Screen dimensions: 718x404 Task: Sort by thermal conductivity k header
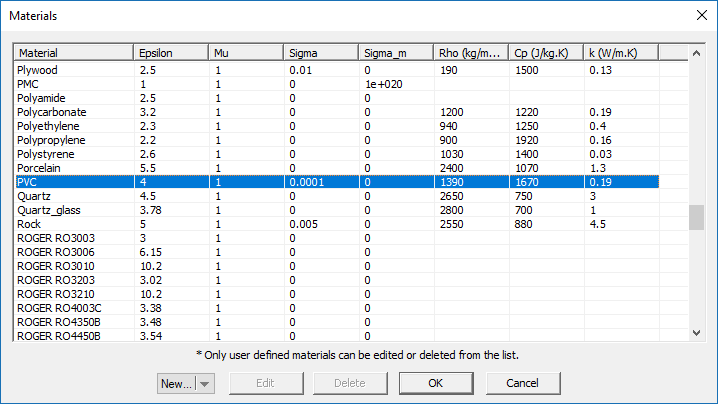630,52
